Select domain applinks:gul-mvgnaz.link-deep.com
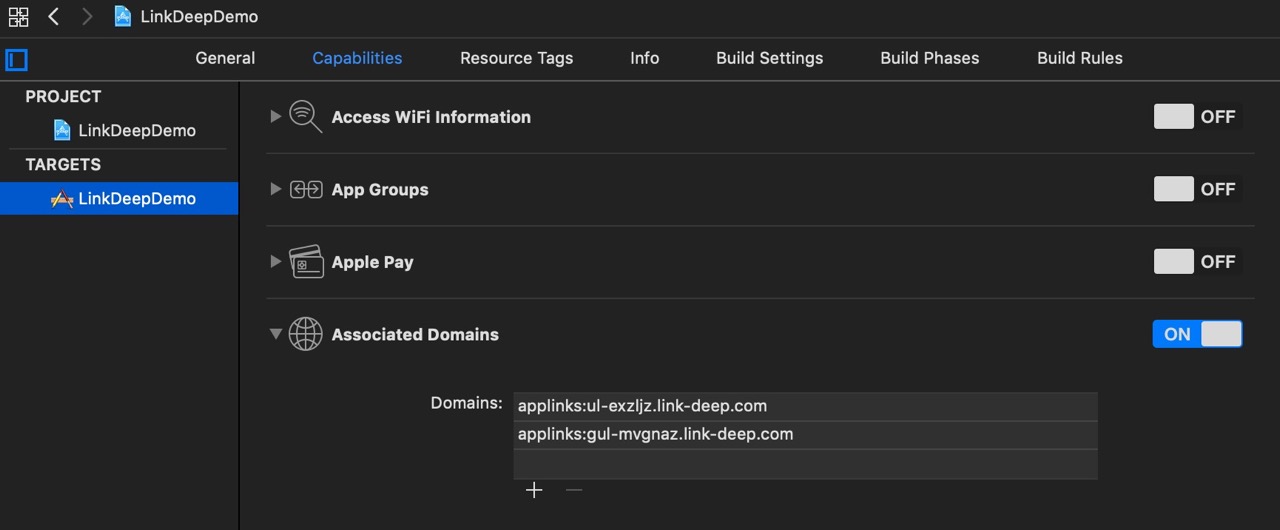This screenshot has width=1280, height=530. (805, 434)
